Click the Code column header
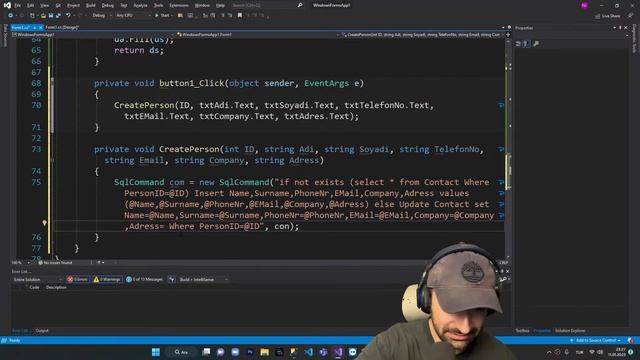This screenshot has height=360, width=640. click(x=34, y=287)
